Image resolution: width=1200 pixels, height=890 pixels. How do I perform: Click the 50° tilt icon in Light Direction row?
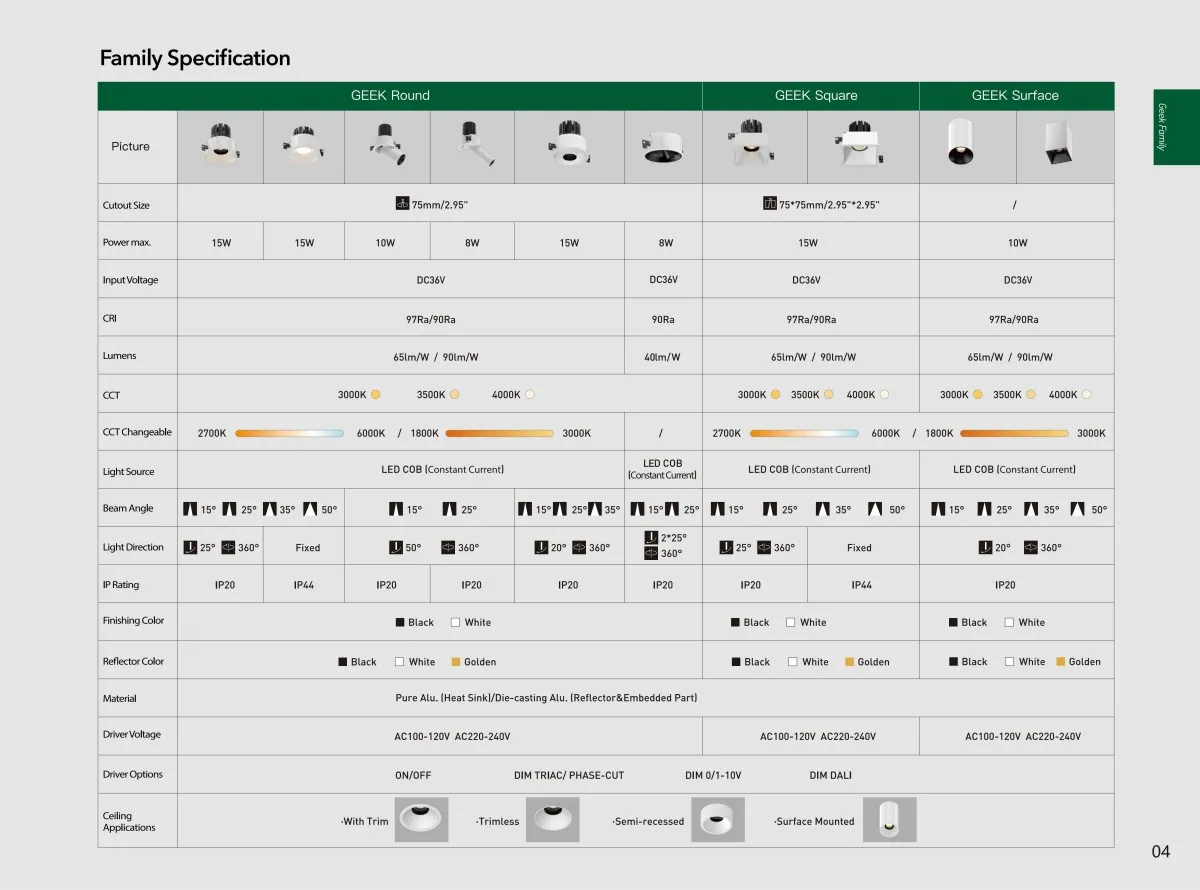point(395,547)
